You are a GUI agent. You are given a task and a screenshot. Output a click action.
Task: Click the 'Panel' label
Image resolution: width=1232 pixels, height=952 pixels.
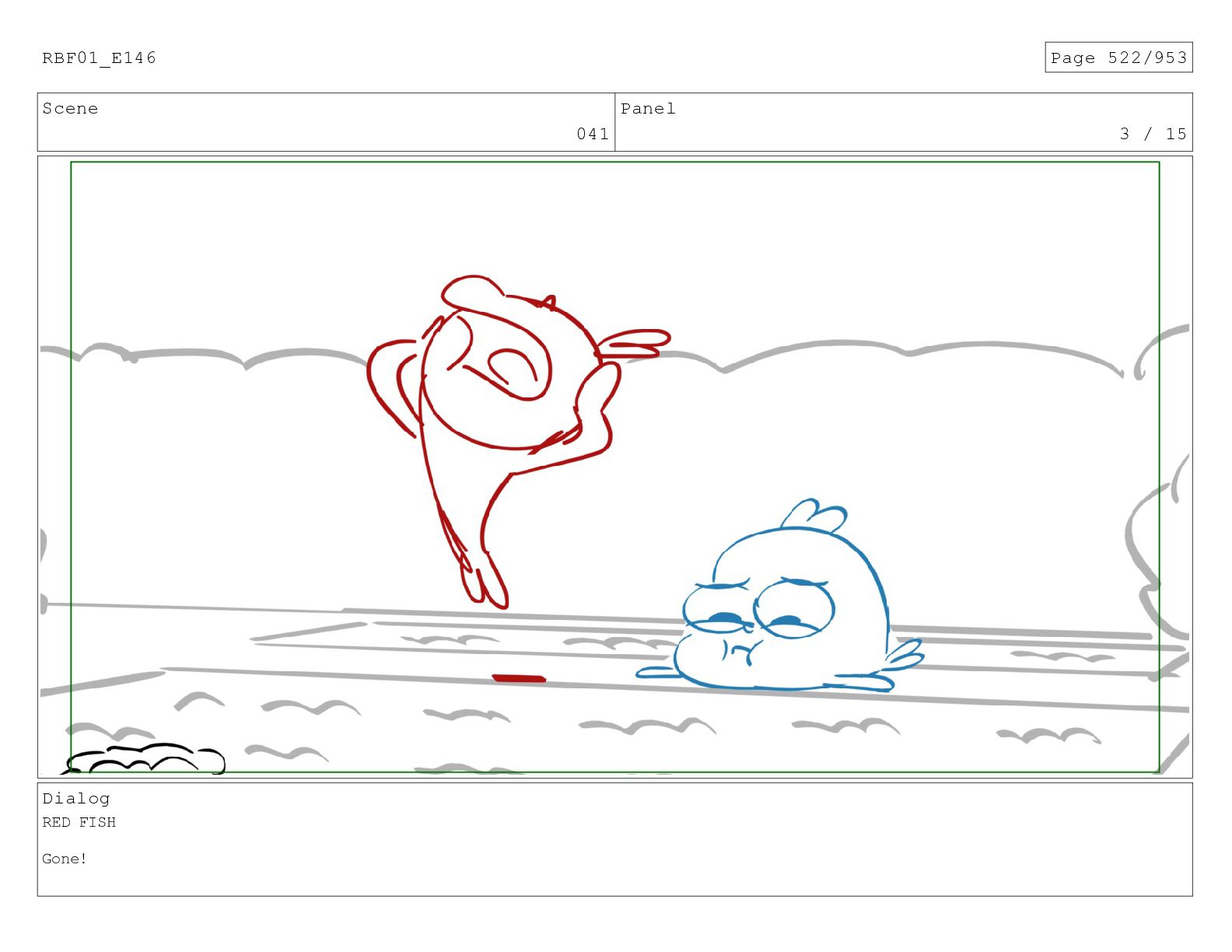[648, 109]
